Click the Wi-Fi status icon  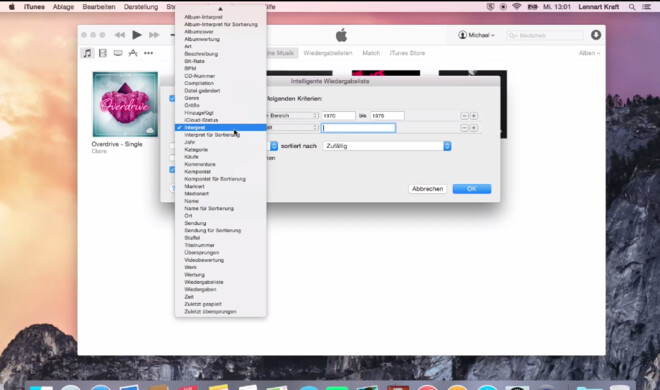[x=517, y=7]
